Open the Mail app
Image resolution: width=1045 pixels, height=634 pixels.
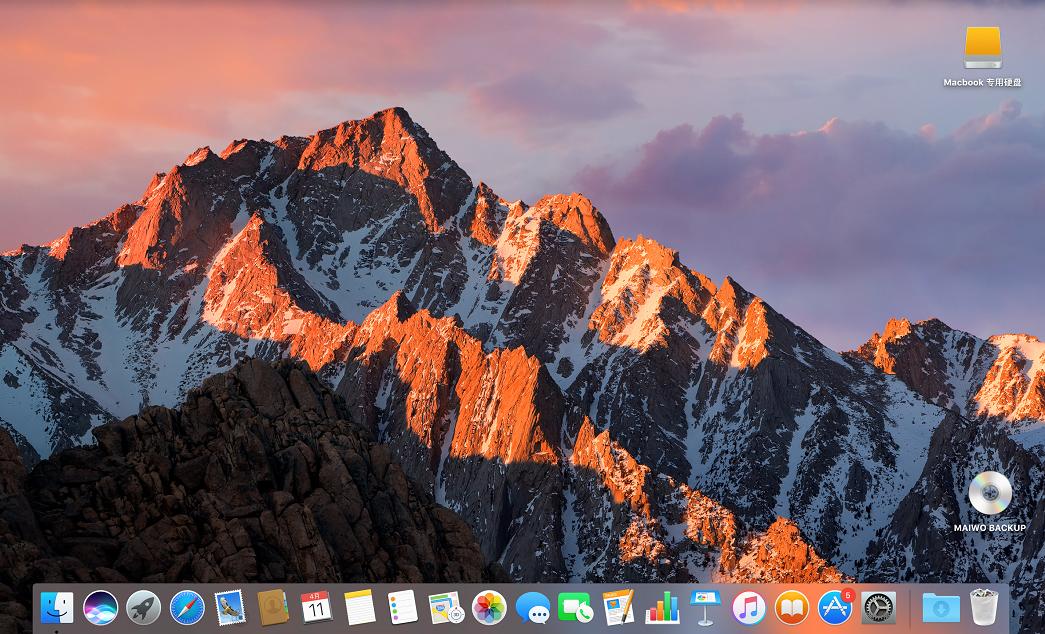(229, 607)
